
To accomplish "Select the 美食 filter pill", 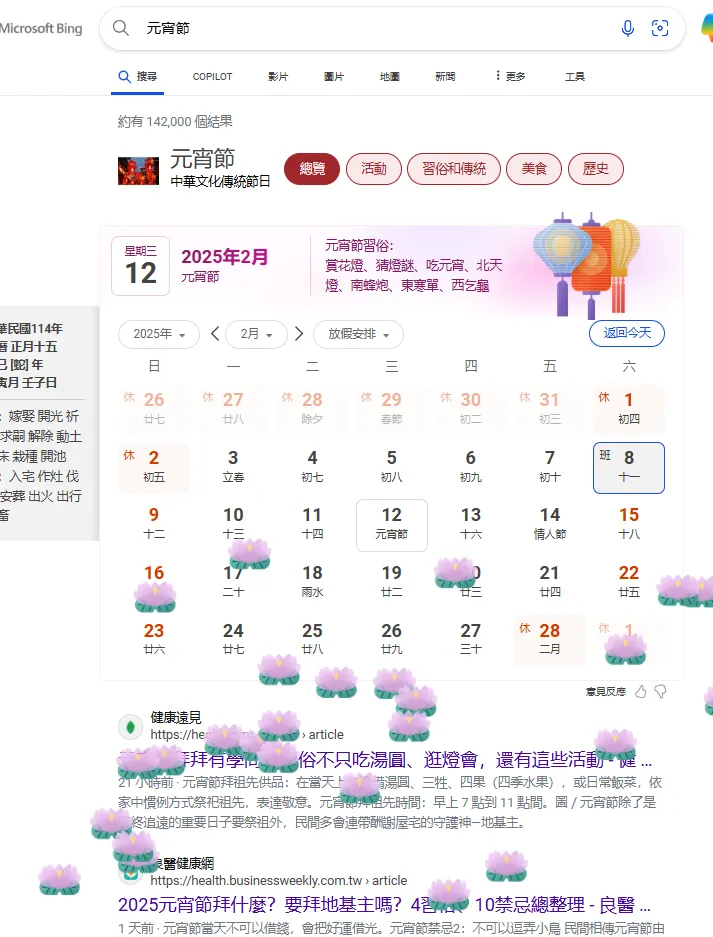I will pos(534,169).
